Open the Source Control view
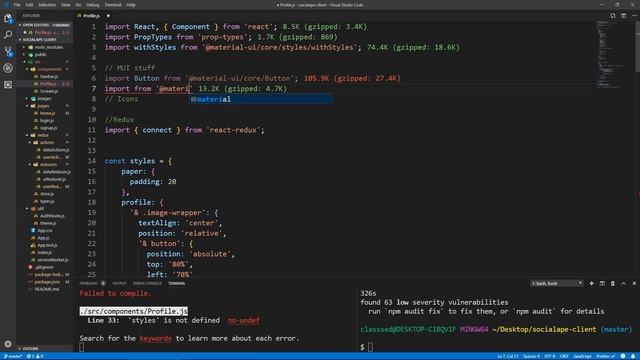640x360 pixels. click(8, 51)
